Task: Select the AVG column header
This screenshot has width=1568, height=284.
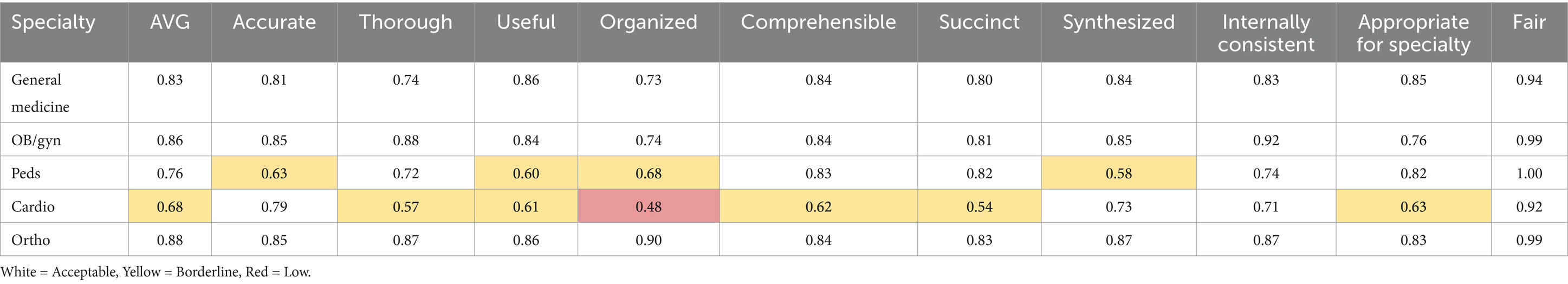Action: (170, 23)
